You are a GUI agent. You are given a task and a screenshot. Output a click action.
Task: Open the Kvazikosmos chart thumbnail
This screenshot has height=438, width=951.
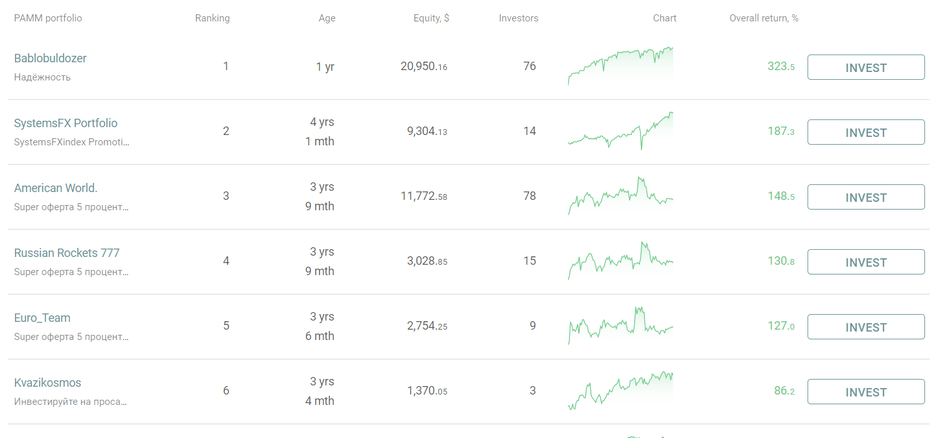620,391
